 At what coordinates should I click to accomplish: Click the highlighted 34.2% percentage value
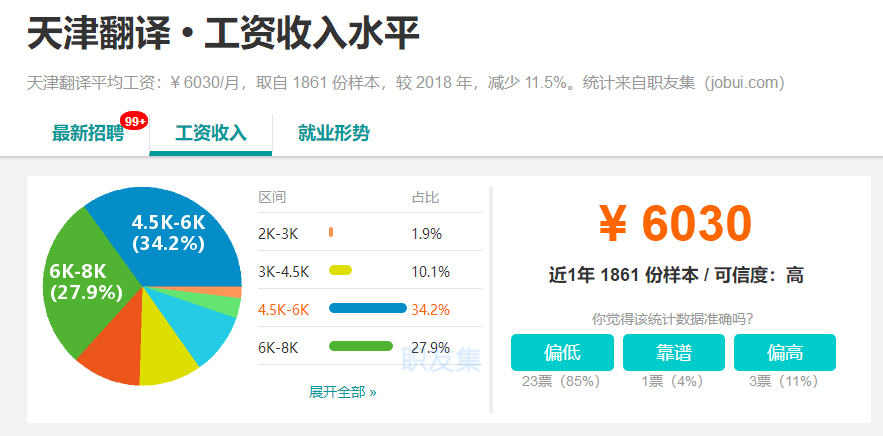pyautogui.click(x=430, y=309)
